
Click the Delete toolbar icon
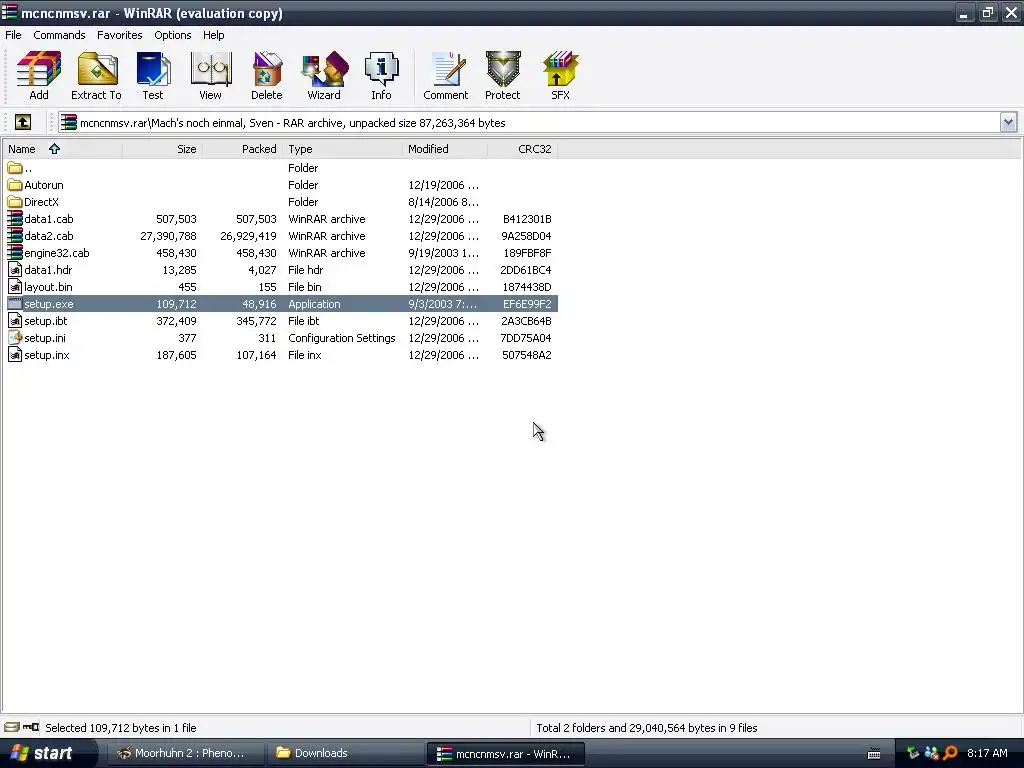266,75
